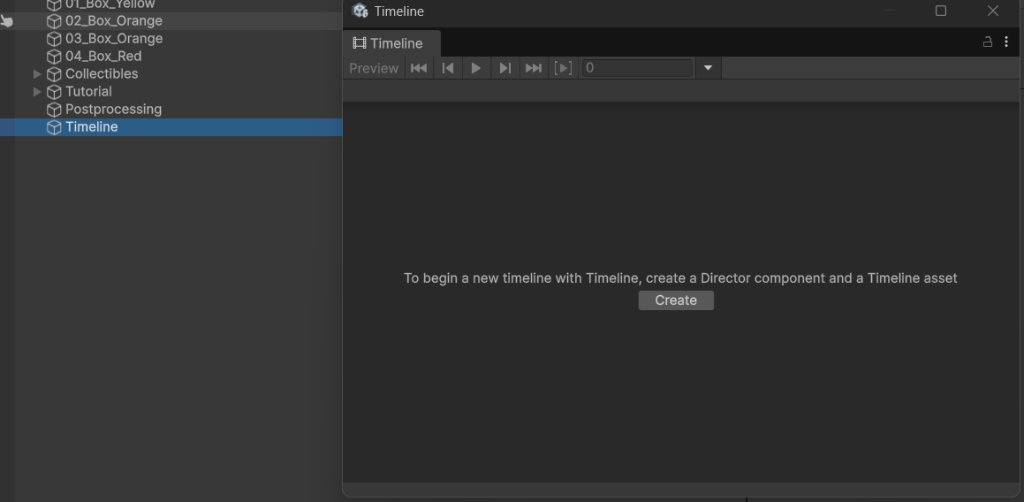Toggle the play range mode icon
Viewport: 1024px width, 502px height.
[563, 68]
